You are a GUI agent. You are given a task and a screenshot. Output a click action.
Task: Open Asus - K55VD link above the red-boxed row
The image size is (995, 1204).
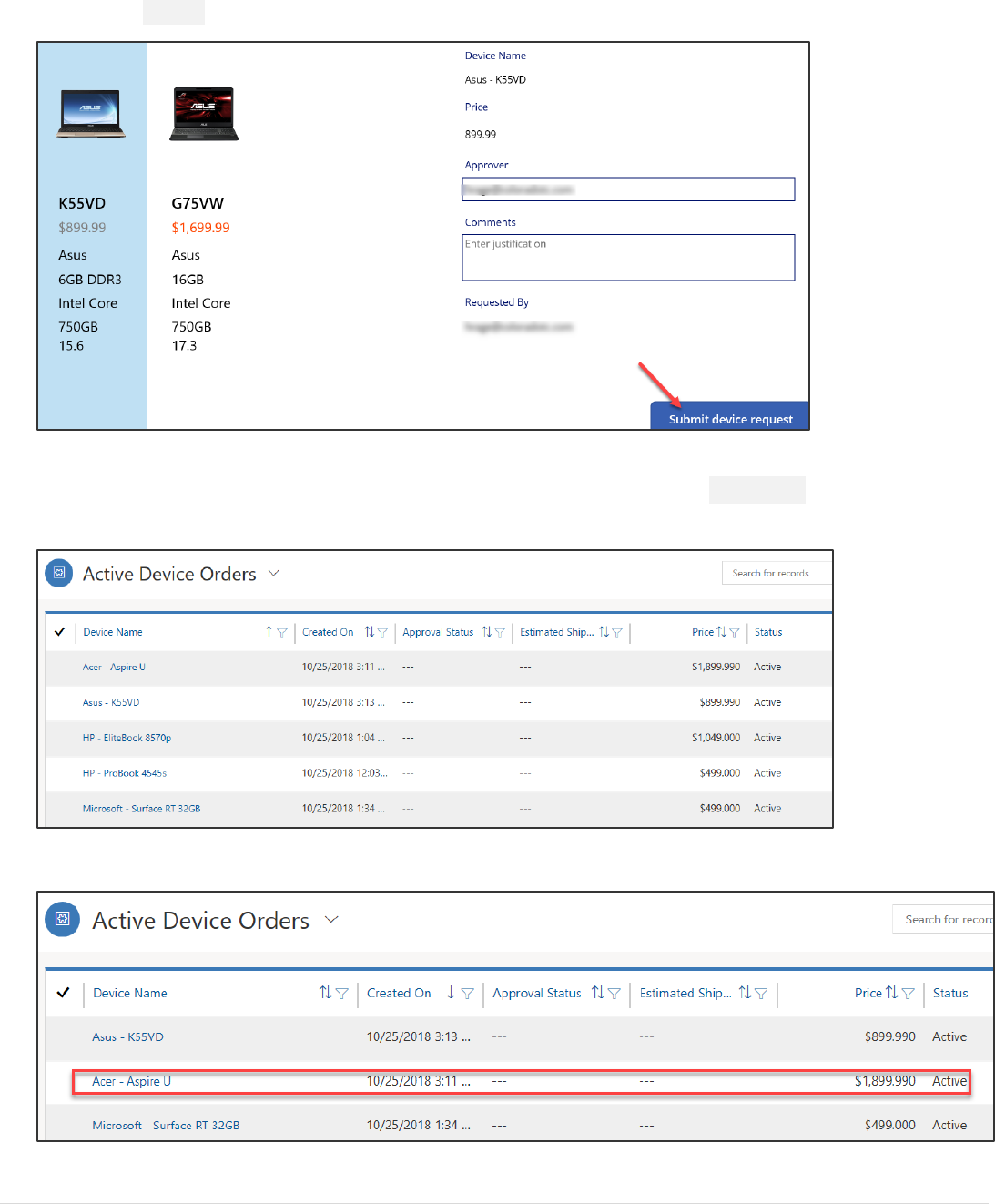click(127, 1036)
